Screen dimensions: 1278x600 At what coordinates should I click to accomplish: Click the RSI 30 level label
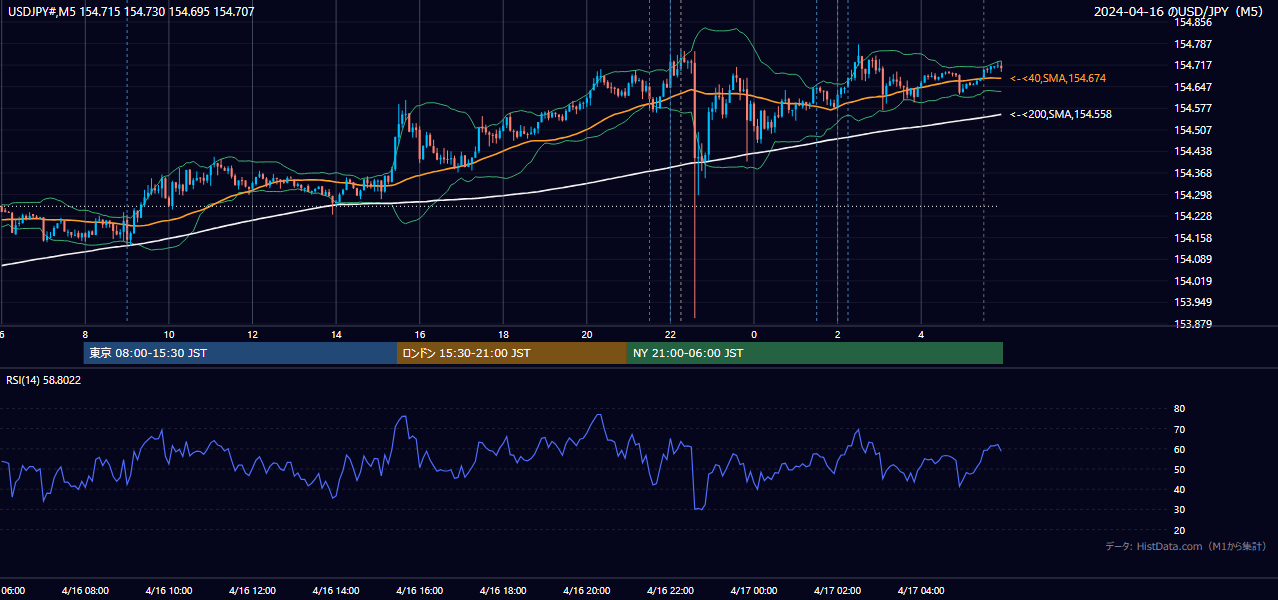(1179, 510)
